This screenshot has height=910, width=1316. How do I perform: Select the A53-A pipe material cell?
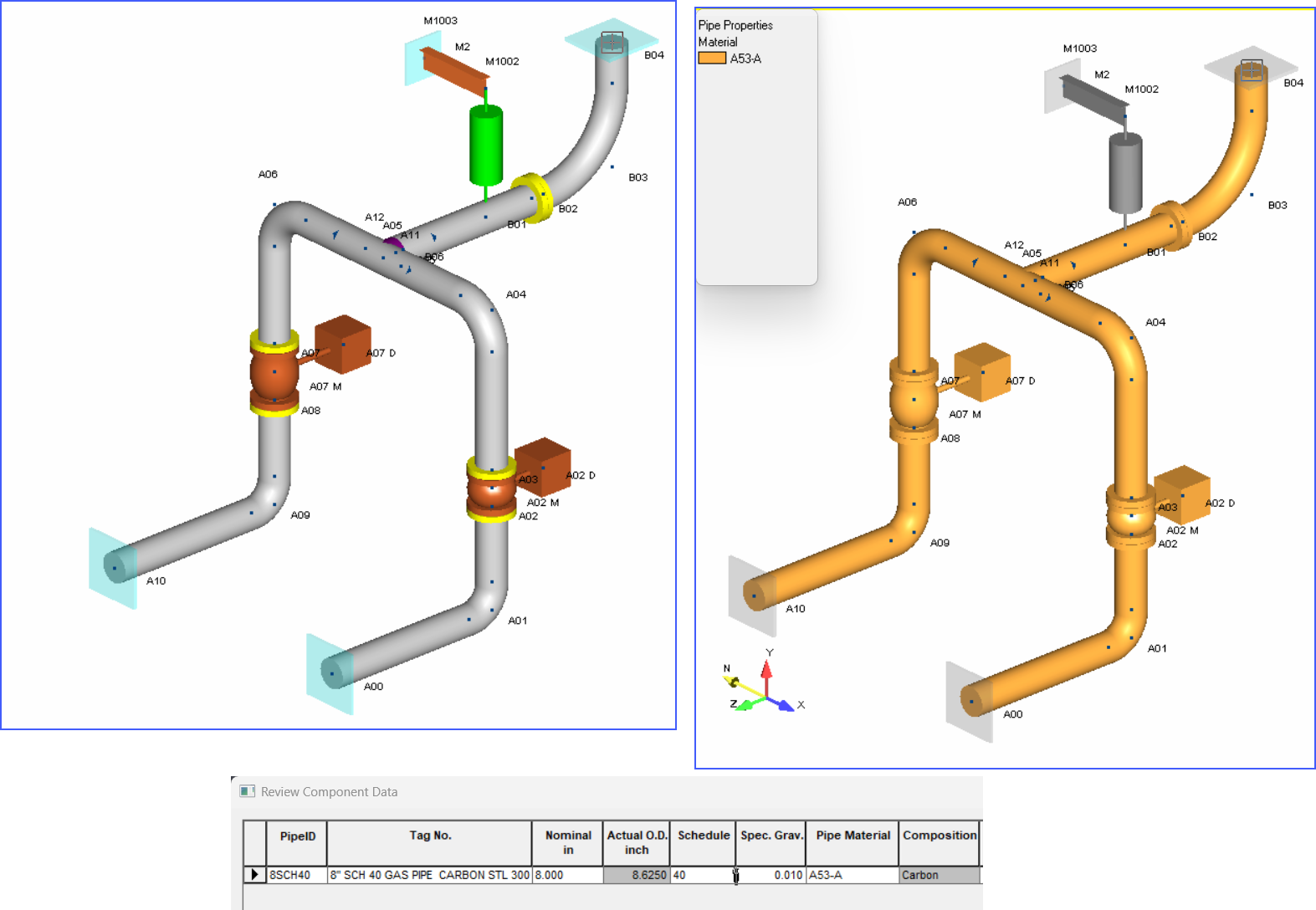853,875
